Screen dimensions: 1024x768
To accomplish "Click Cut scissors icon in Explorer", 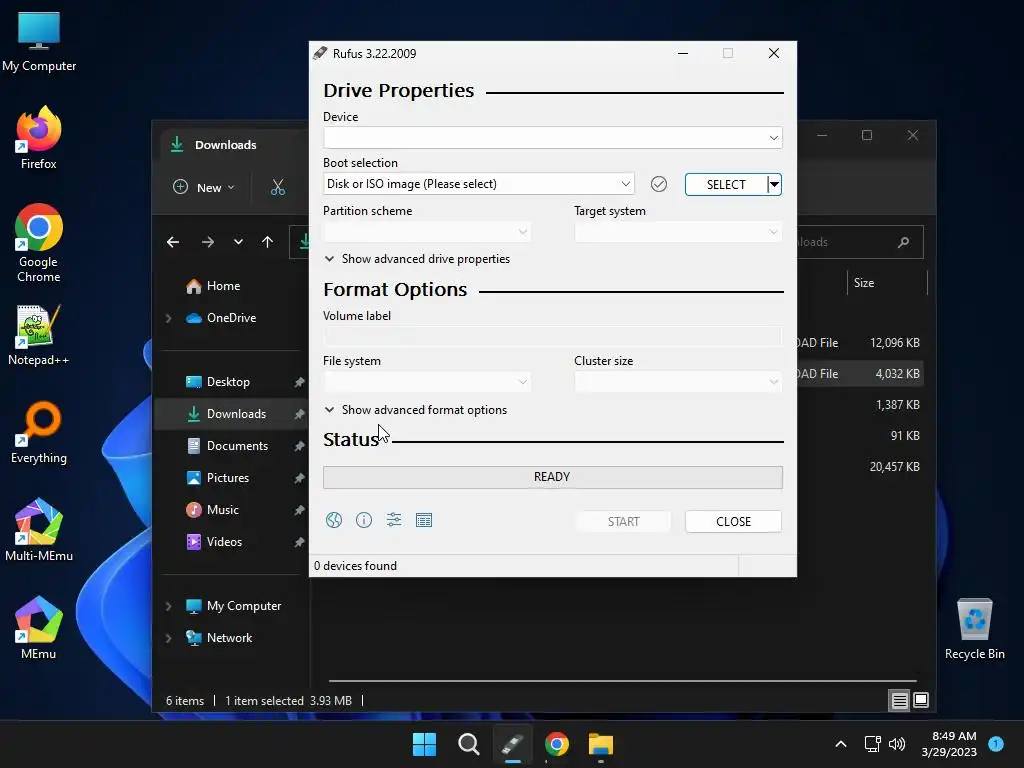I will [278, 187].
